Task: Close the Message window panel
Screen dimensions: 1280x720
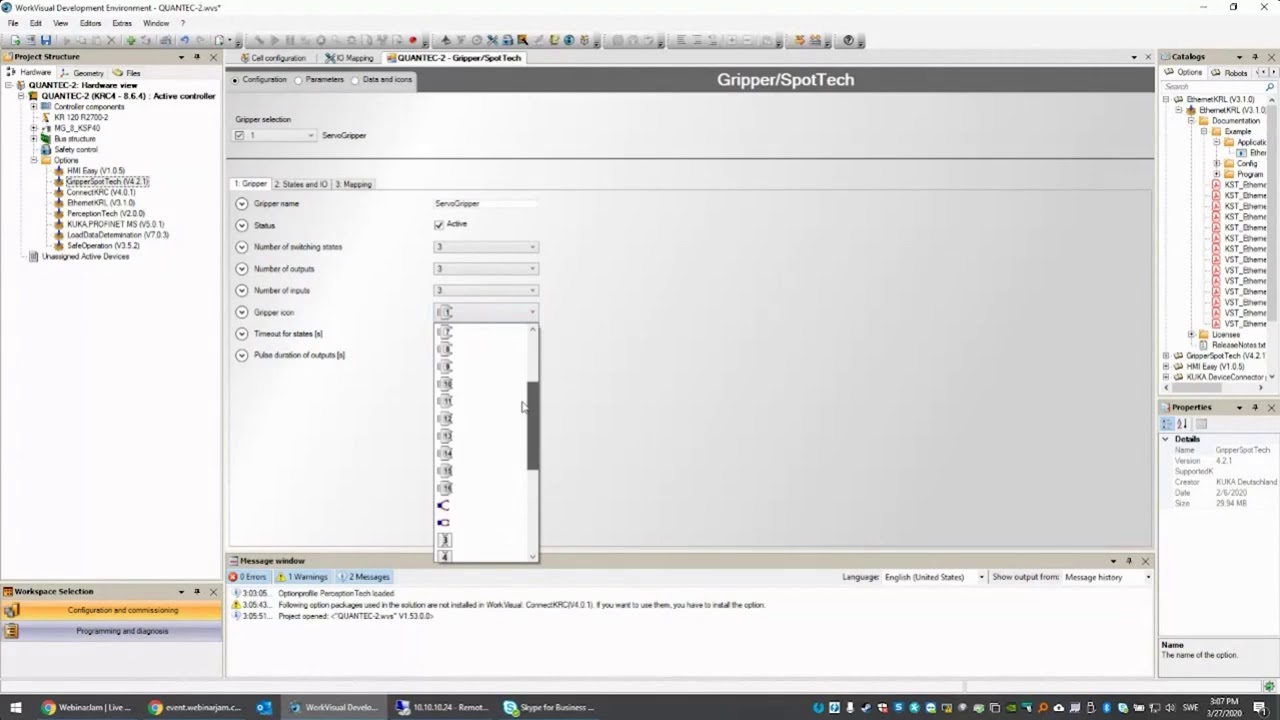Action: [x=1145, y=561]
